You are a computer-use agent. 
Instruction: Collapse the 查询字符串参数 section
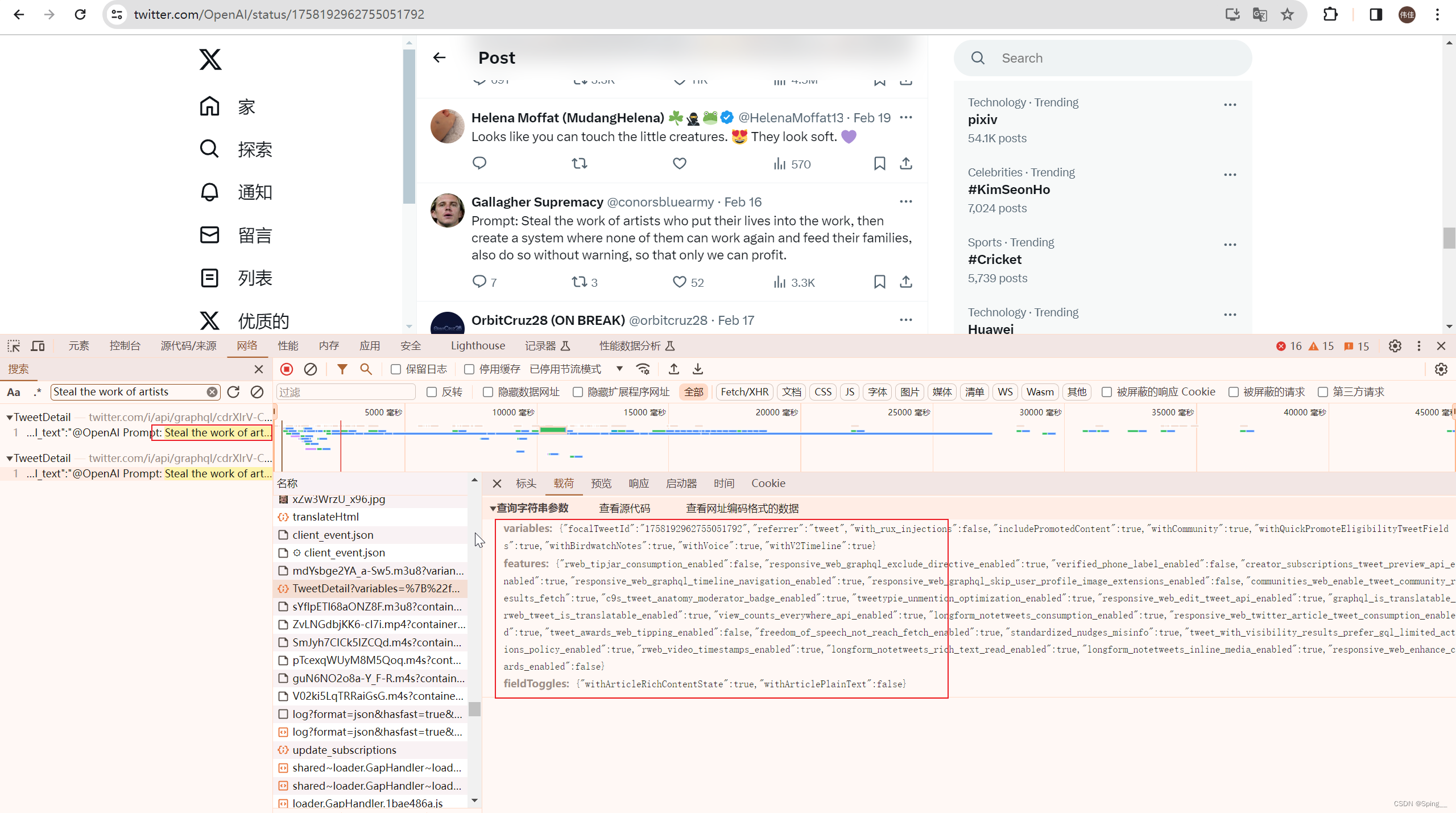click(x=493, y=508)
